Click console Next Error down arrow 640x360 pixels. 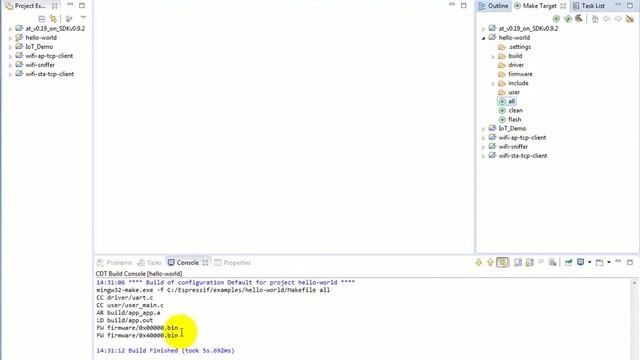click(x=479, y=262)
